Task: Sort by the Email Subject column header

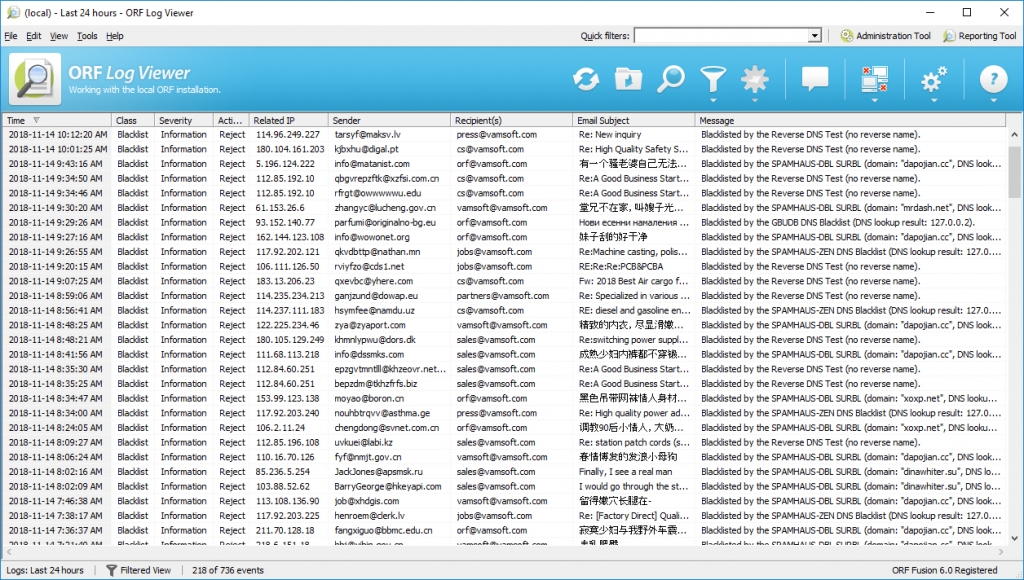Action: 634,120
